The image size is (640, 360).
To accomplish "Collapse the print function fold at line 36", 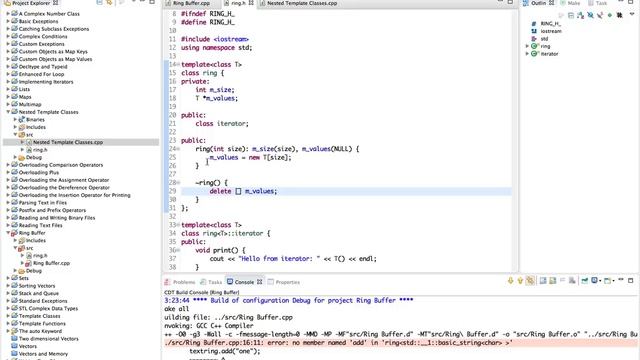I will pos(178,250).
